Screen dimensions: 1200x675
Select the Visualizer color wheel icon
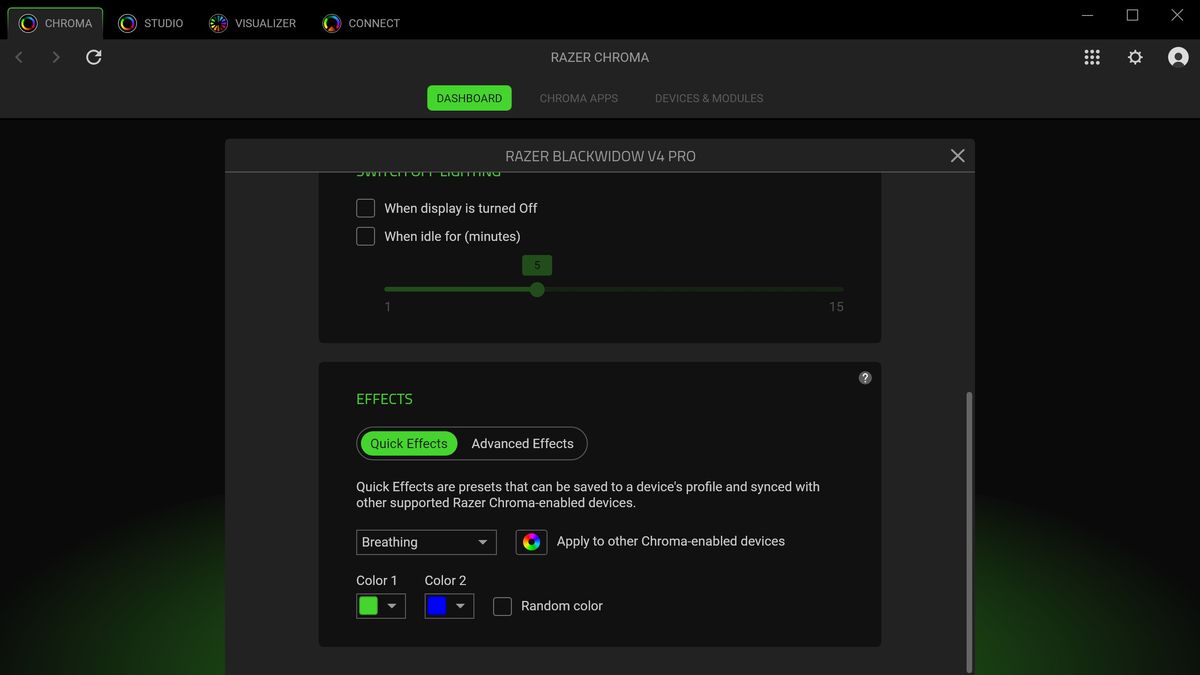click(218, 22)
